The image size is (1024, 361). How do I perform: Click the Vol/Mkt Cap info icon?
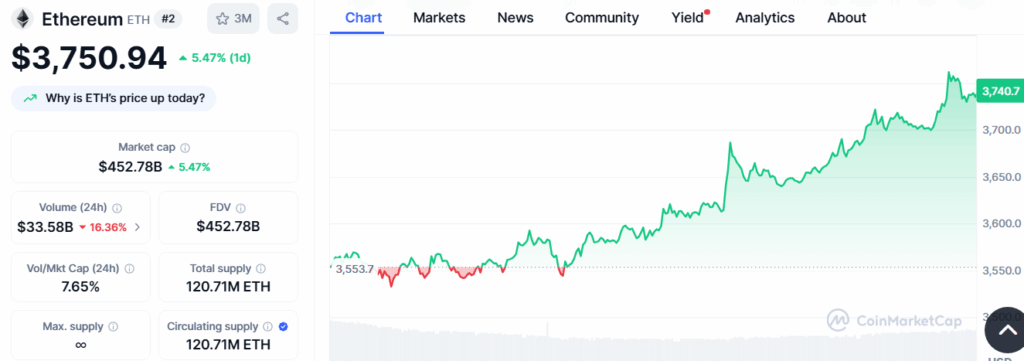point(129,268)
